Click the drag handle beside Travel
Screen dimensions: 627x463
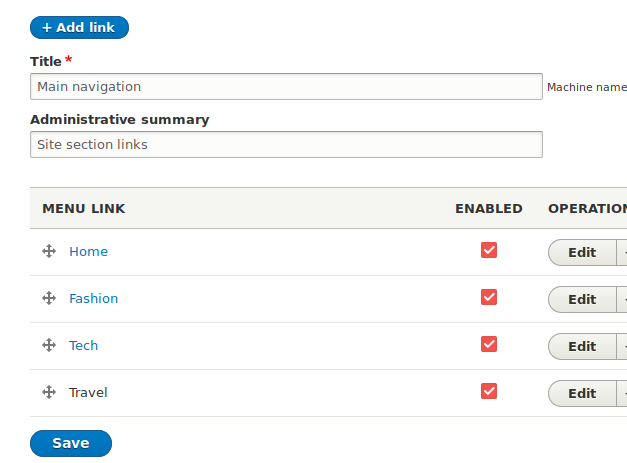[48, 392]
